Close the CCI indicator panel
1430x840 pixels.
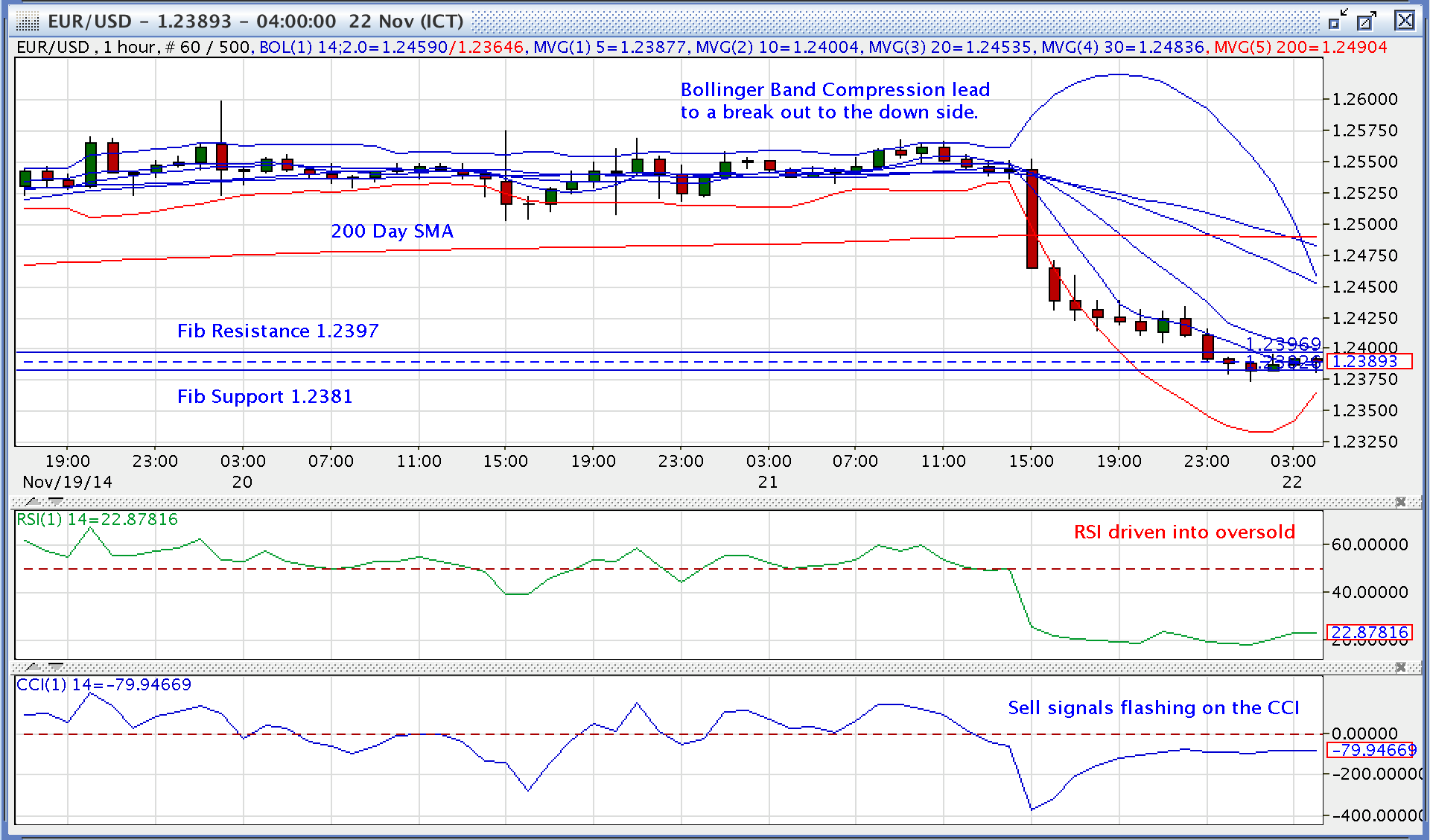1400,667
